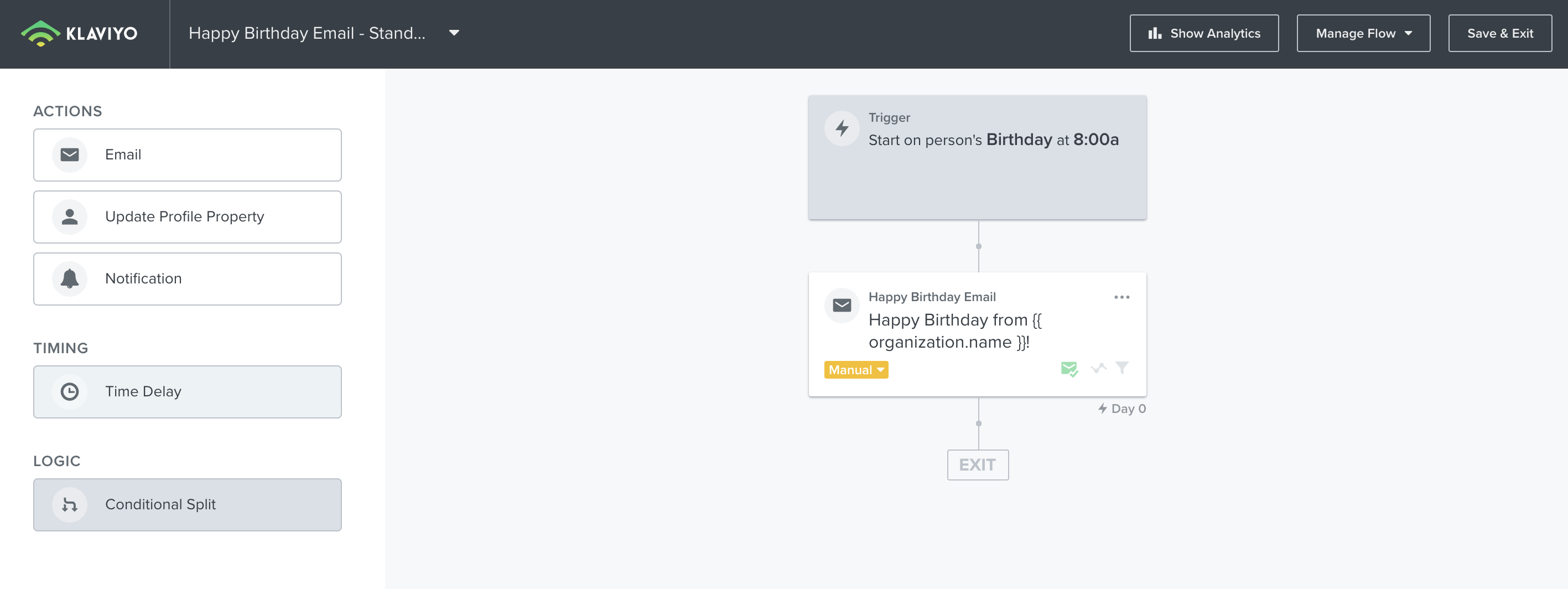Click the Klaviyo logo
This screenshot has width=1568, height=589.
(79, 34)
